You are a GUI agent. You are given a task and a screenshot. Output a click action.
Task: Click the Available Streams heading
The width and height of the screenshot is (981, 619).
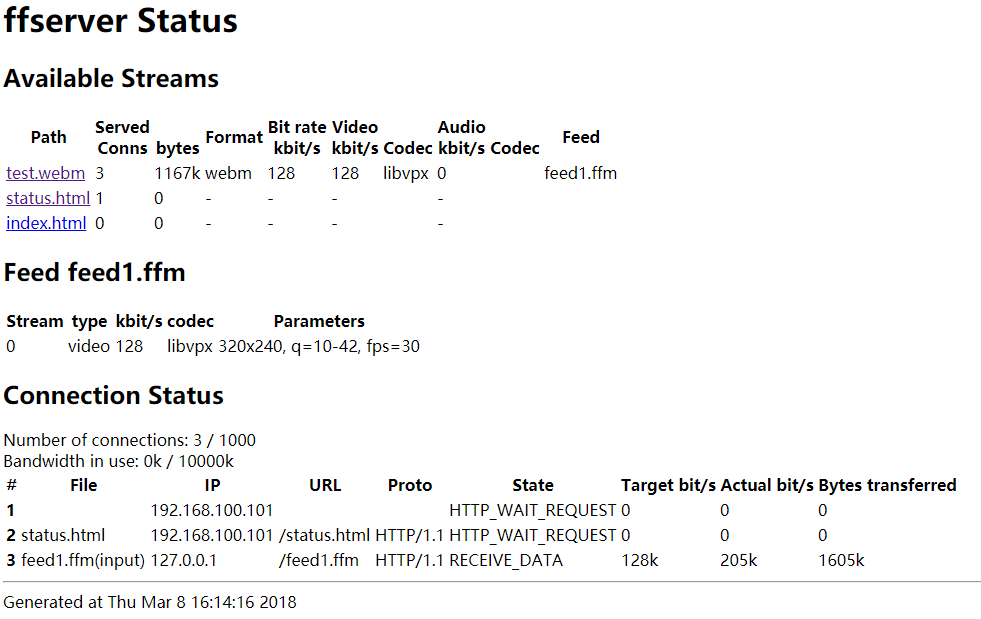pyautogui.click(x=111, y=78)
